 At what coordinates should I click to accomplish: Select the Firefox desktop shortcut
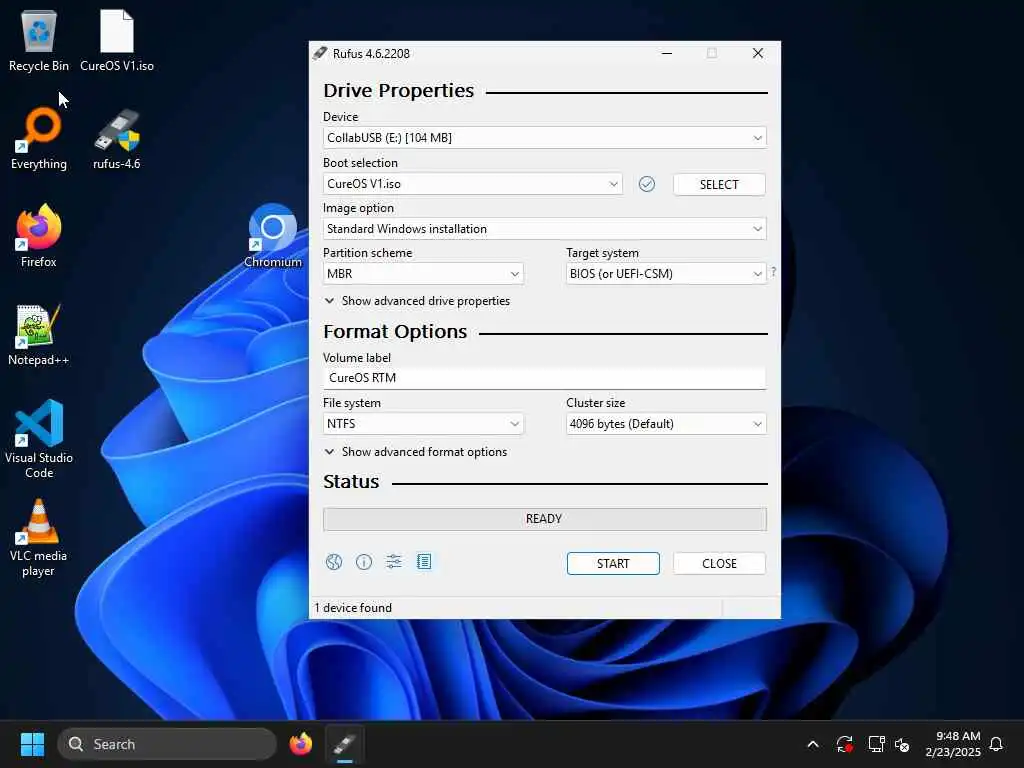pos(39,236)
